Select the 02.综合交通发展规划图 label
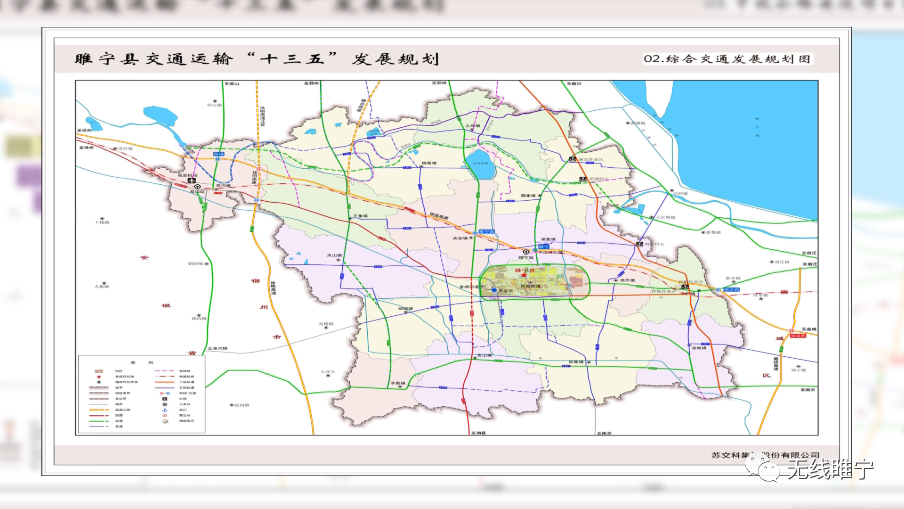The image size is (904, 509). click(x=728, y=60)
